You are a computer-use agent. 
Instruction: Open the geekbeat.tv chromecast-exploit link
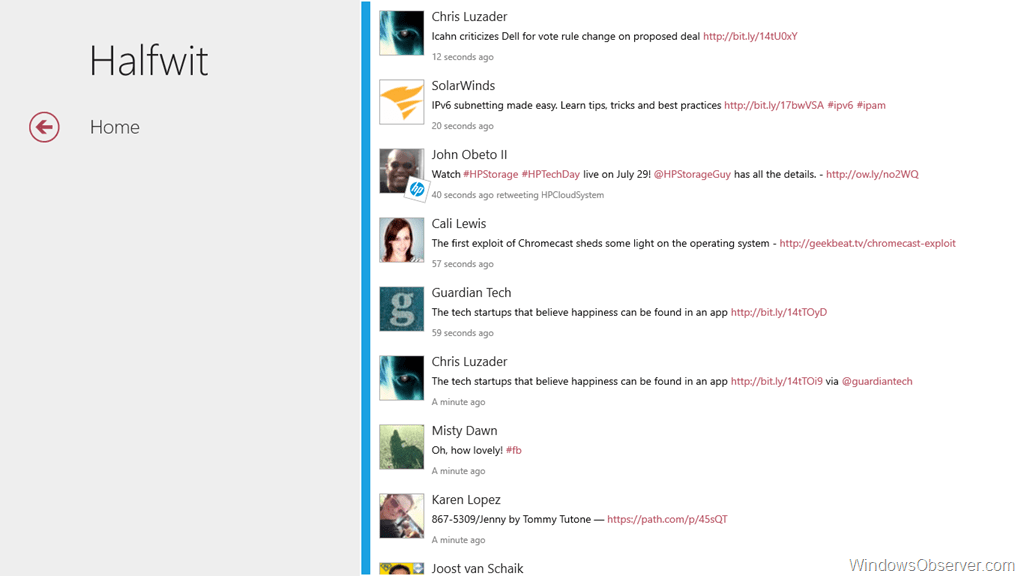pyautogui.click(x=867, y=244)
